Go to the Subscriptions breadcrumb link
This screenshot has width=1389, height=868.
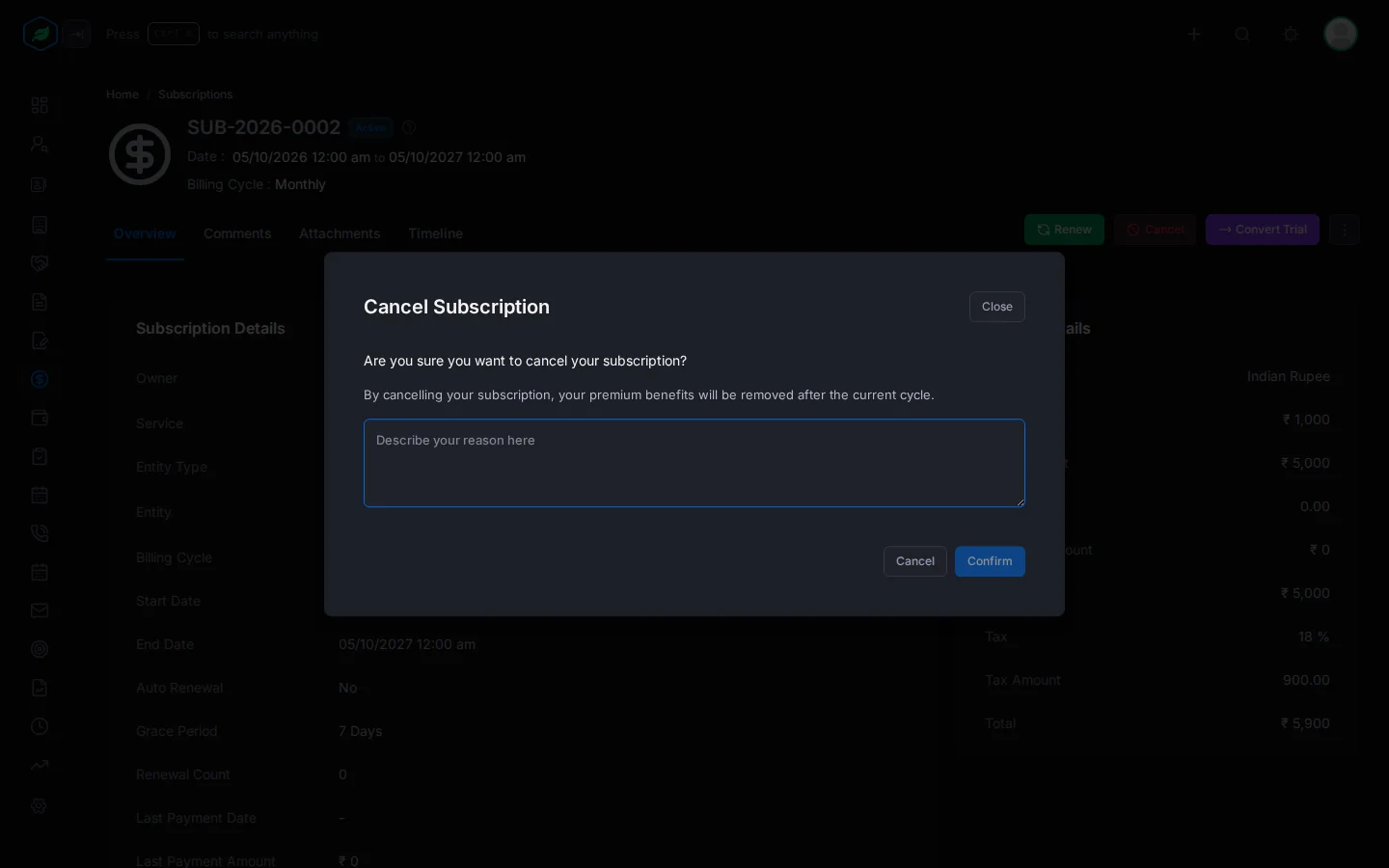[x=195, y=95]
